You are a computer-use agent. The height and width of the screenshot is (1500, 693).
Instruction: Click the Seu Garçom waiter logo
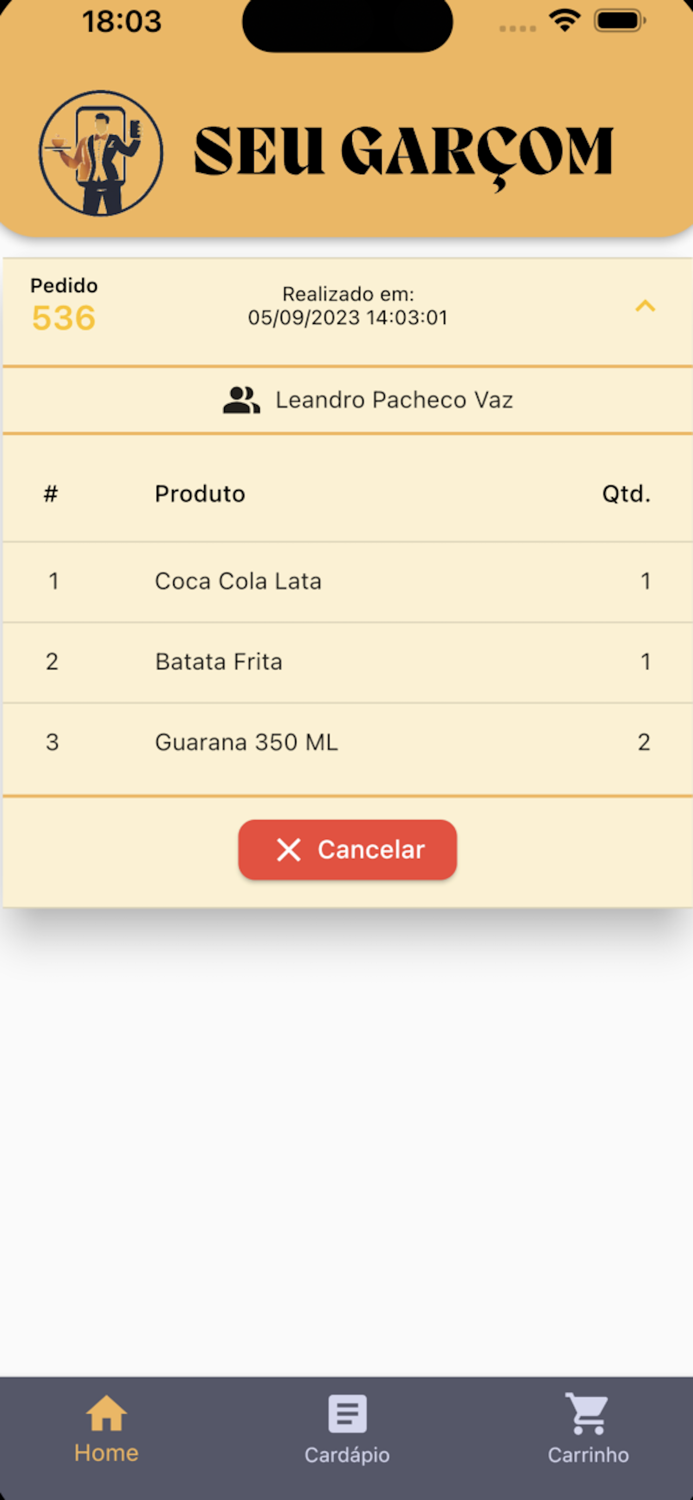(x=100, y=148)
